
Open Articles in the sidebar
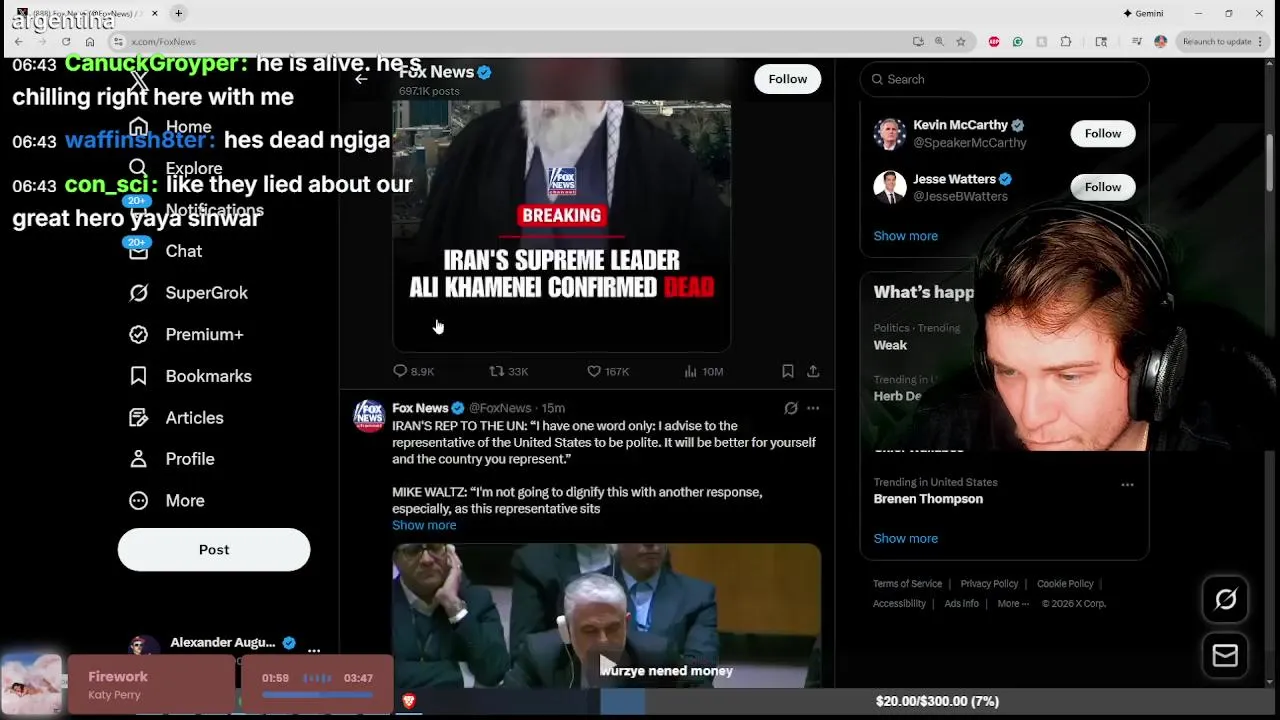pyautogui.click(x=176, y=418)
